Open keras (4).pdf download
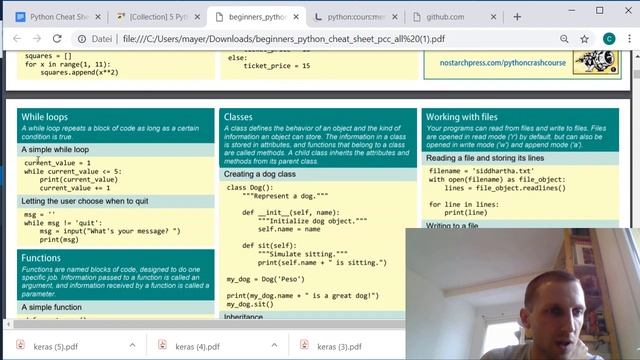 point(198,347)
